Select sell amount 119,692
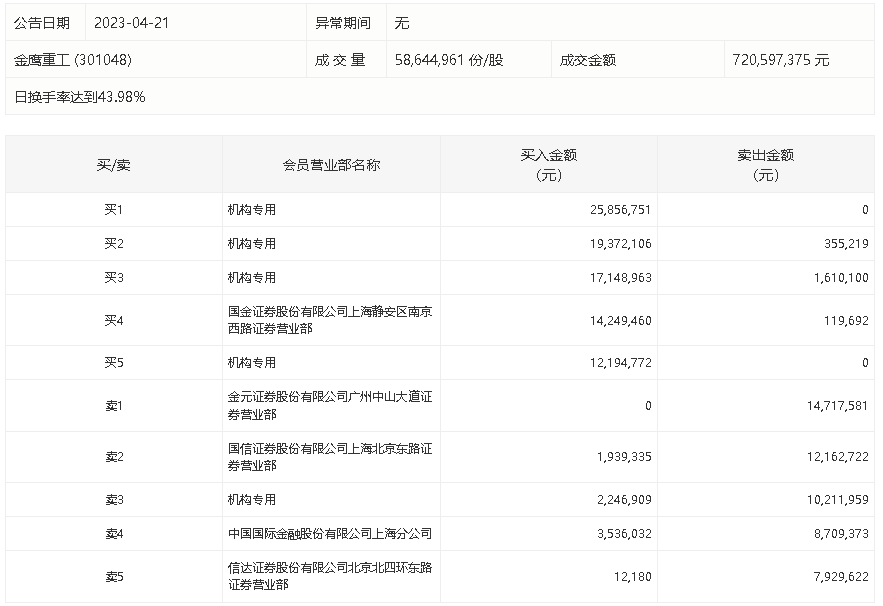This screenshot has height=606, width=883. coord(846,320)
